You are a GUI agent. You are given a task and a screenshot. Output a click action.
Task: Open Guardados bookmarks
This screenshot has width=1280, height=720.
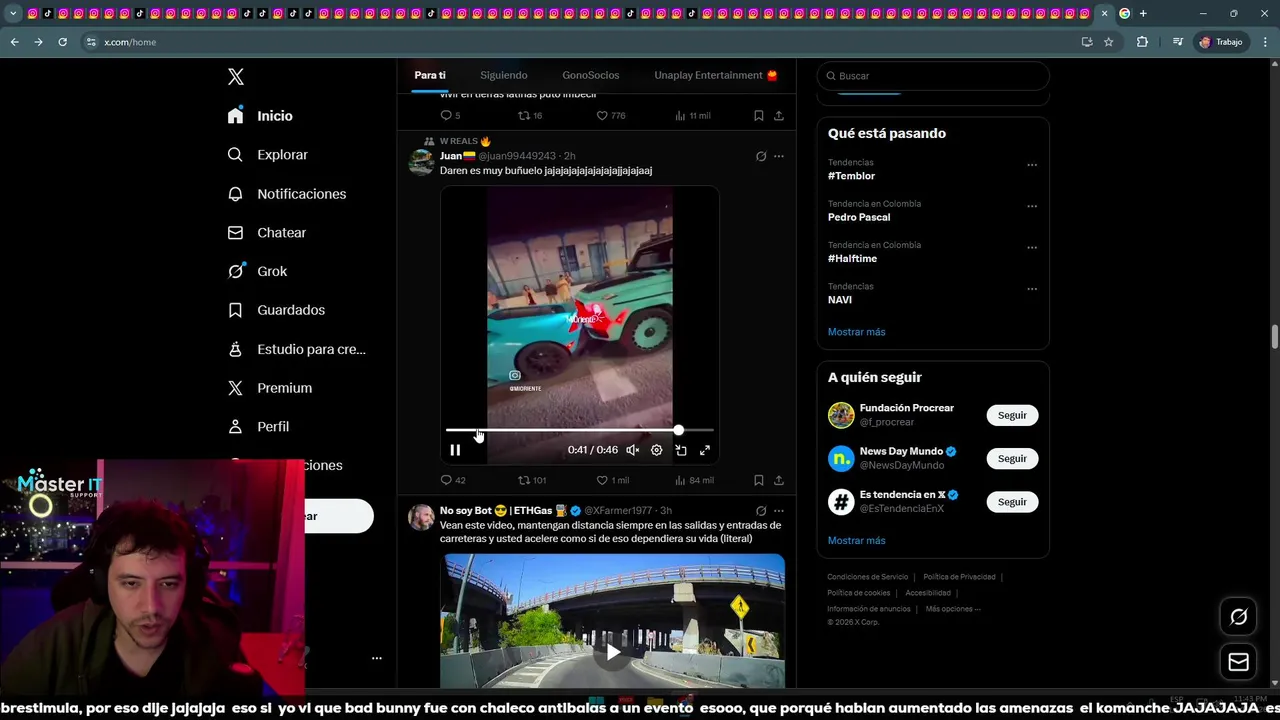coord(276,310)
